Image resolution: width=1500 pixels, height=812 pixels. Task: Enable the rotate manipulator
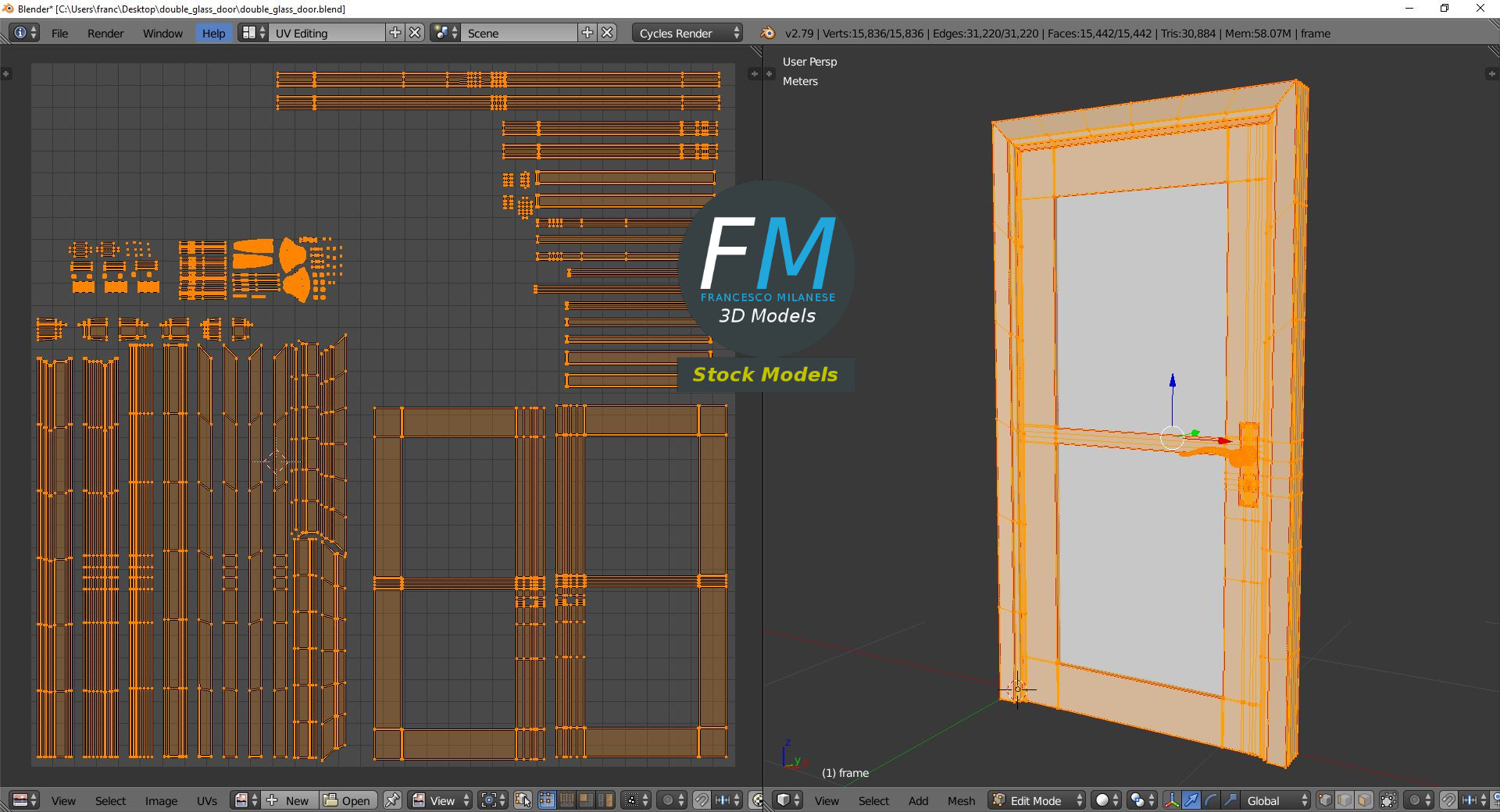tap(1211, 800)
